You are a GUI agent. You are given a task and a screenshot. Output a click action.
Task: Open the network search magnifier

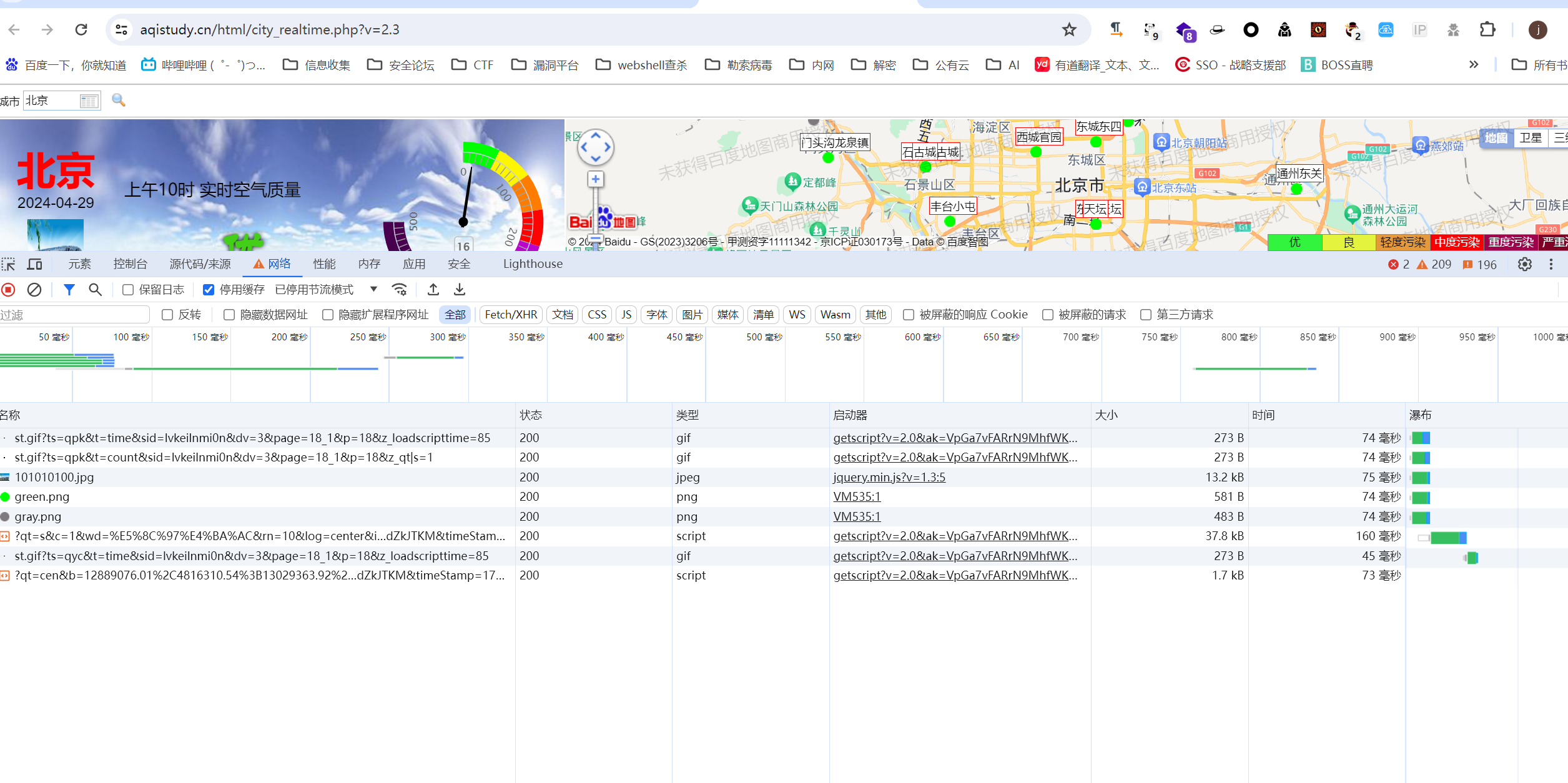click(95, 289)
